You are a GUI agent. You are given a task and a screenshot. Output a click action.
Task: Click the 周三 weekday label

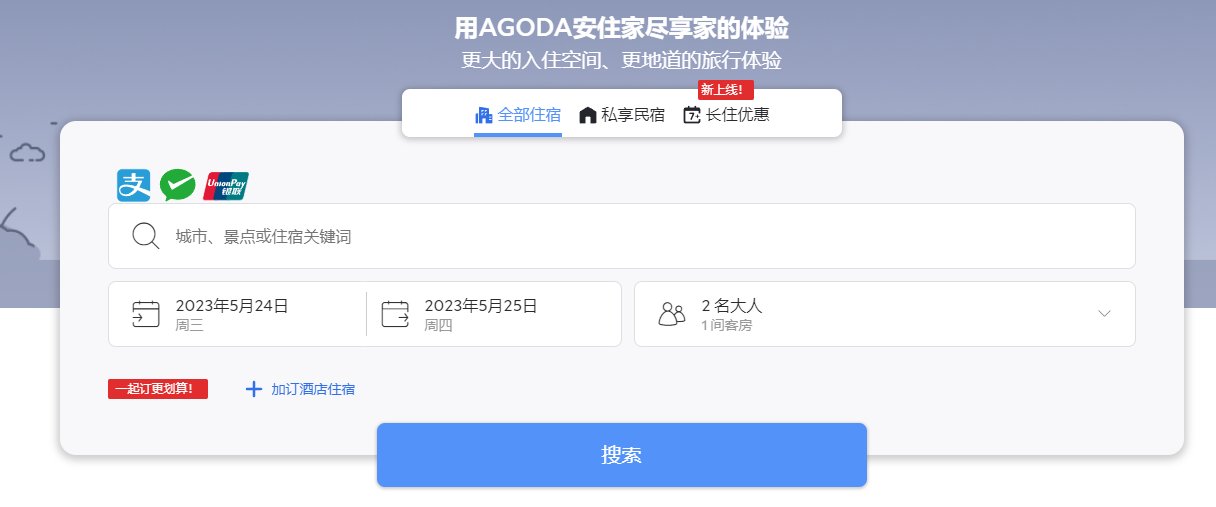(189, 326)
